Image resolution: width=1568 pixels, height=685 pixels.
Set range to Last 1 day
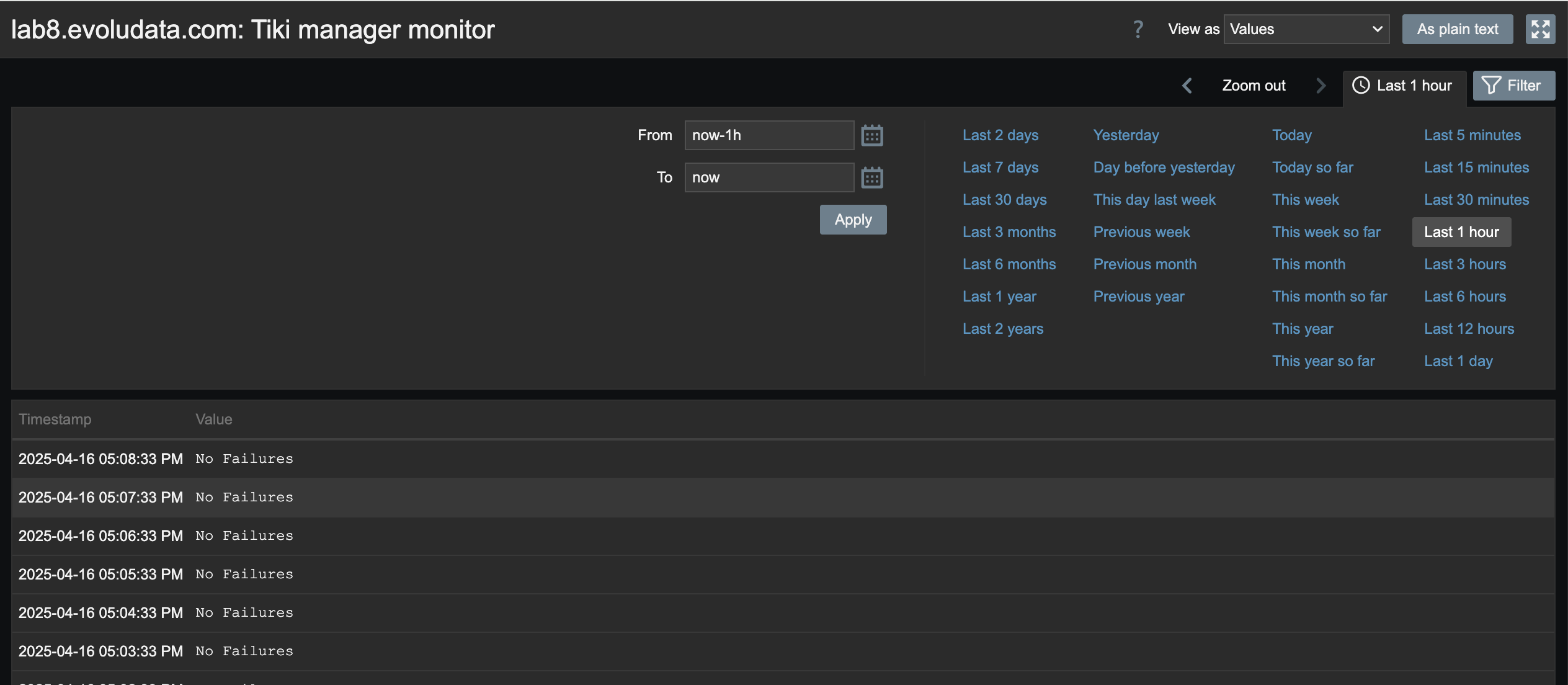tap(1458, 361)
